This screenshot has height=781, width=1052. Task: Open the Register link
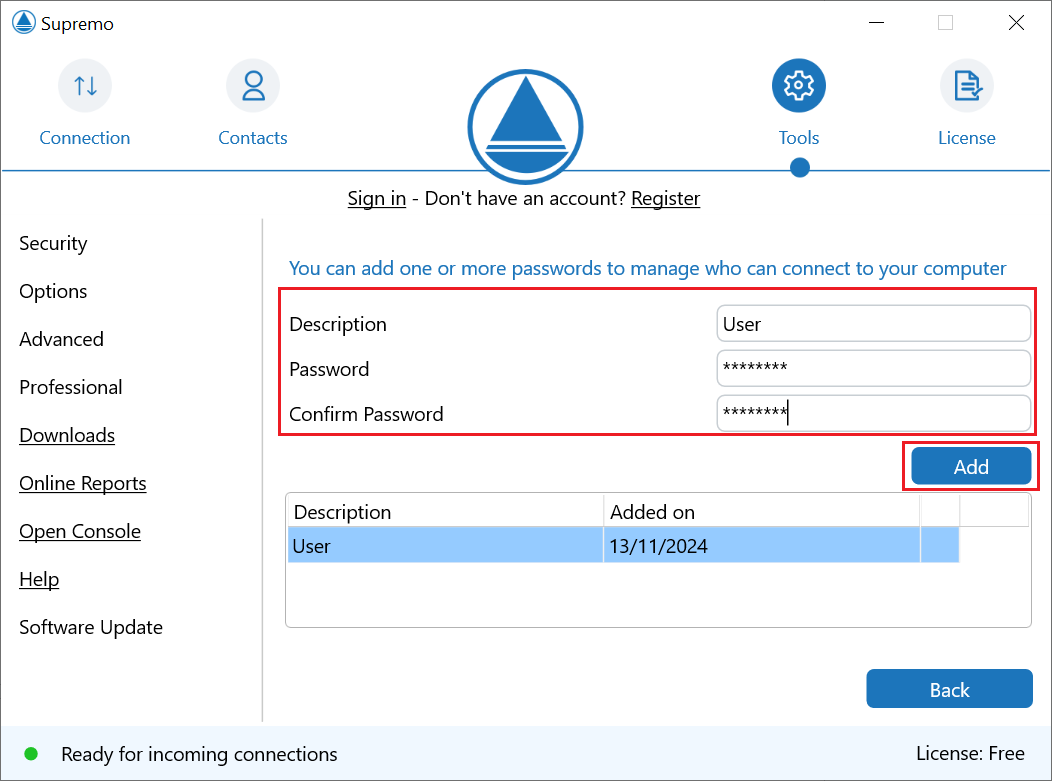665,198
